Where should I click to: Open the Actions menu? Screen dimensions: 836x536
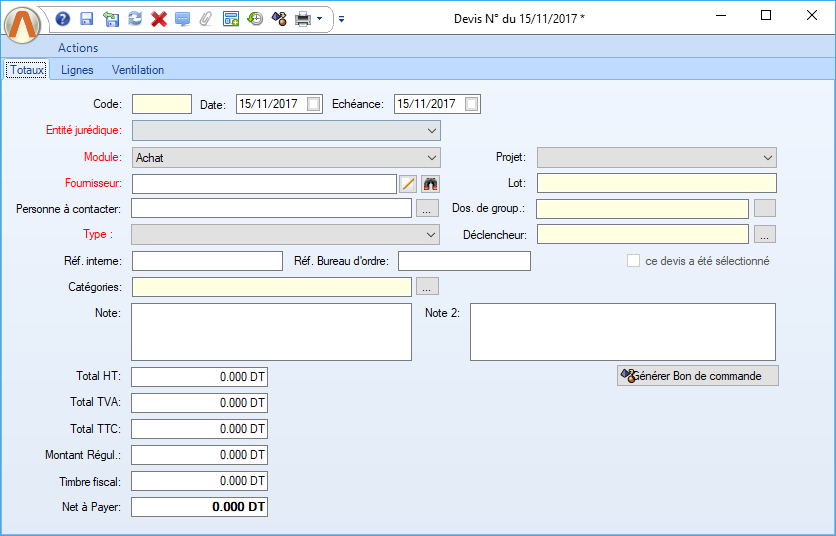click(78, 48)
